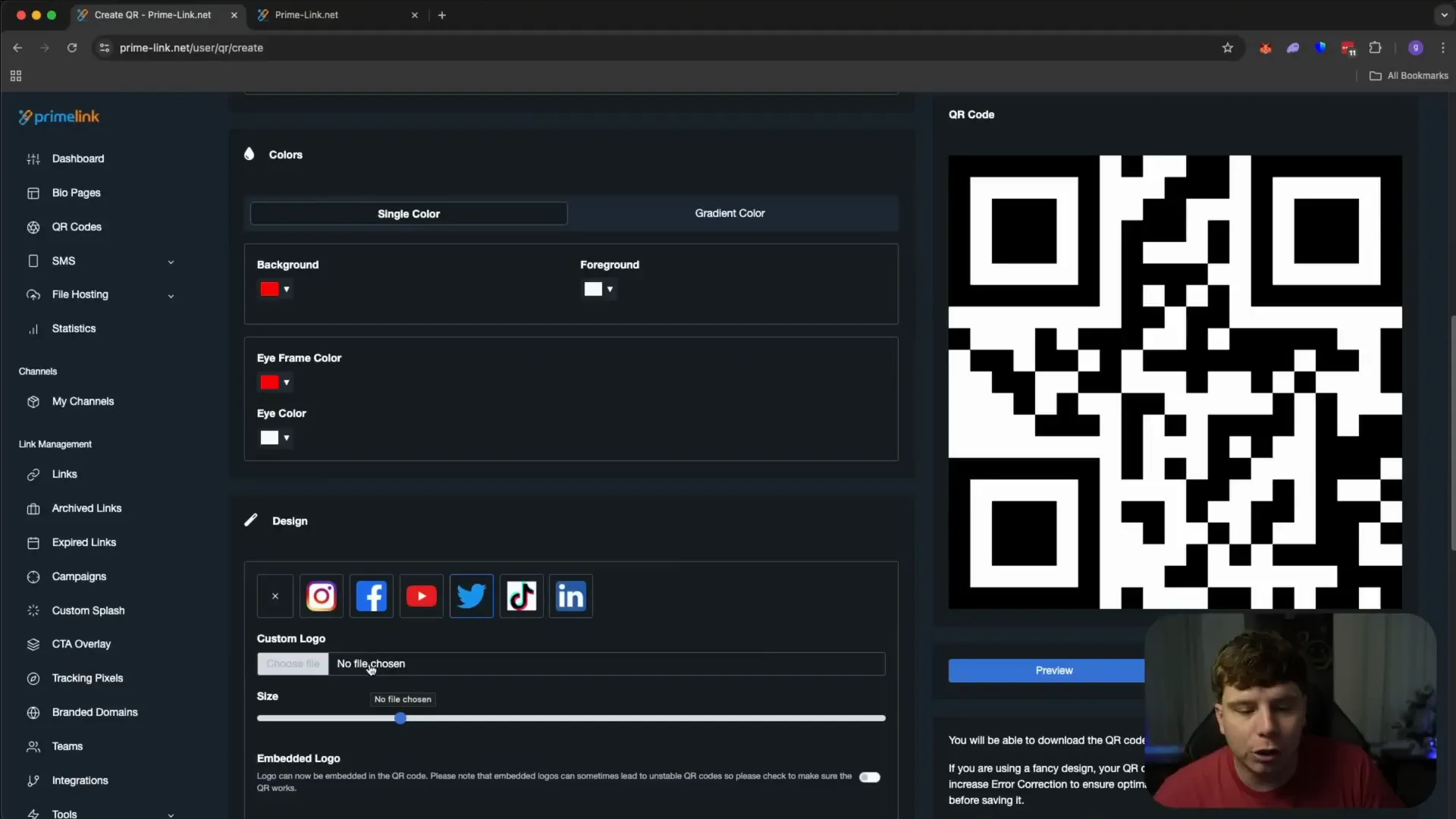The image size is (1456, 819).
Task: Click the white Eye Color swatch
Action: coord(269,438)
